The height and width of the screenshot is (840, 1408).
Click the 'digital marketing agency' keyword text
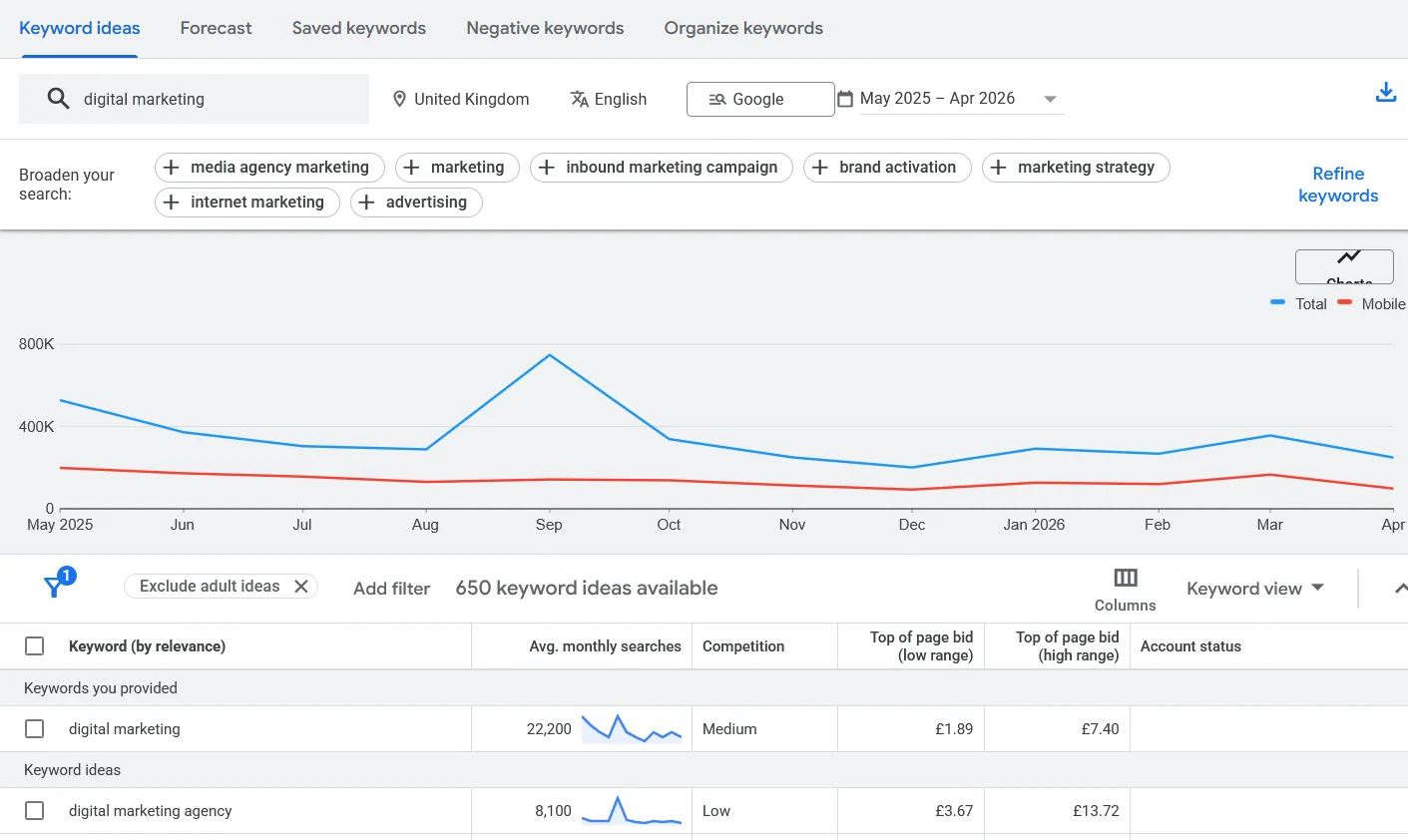[150, 811]
